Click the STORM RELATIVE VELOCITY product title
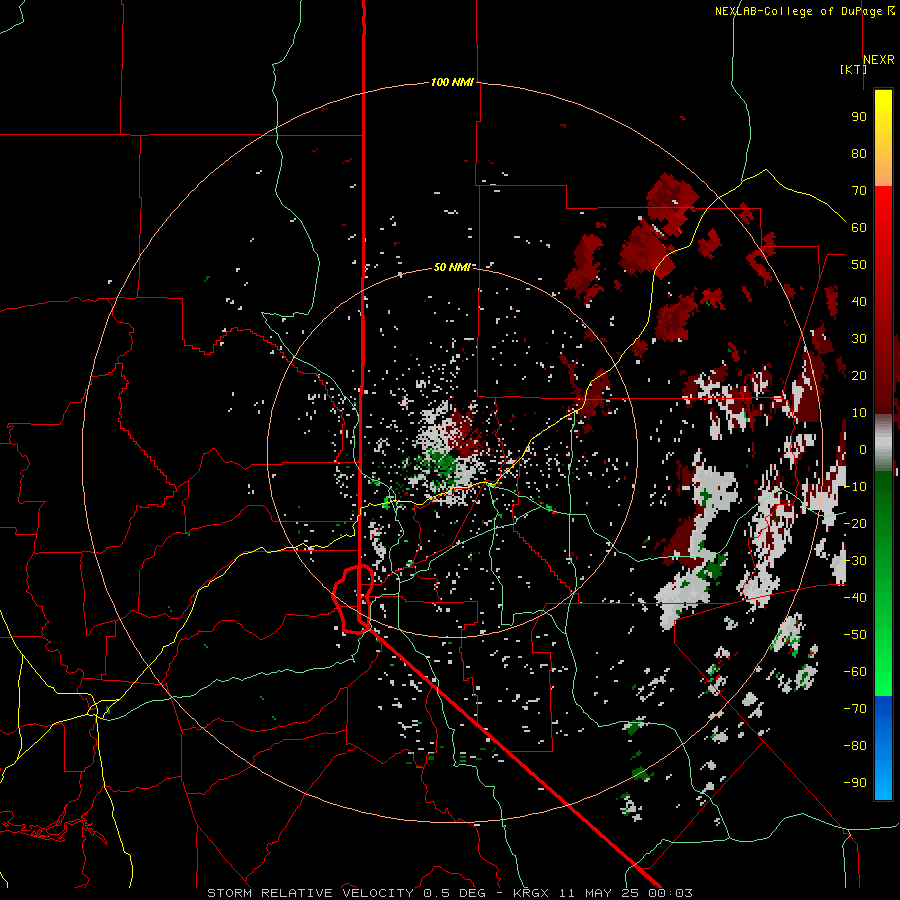 [x=313, y=893]
